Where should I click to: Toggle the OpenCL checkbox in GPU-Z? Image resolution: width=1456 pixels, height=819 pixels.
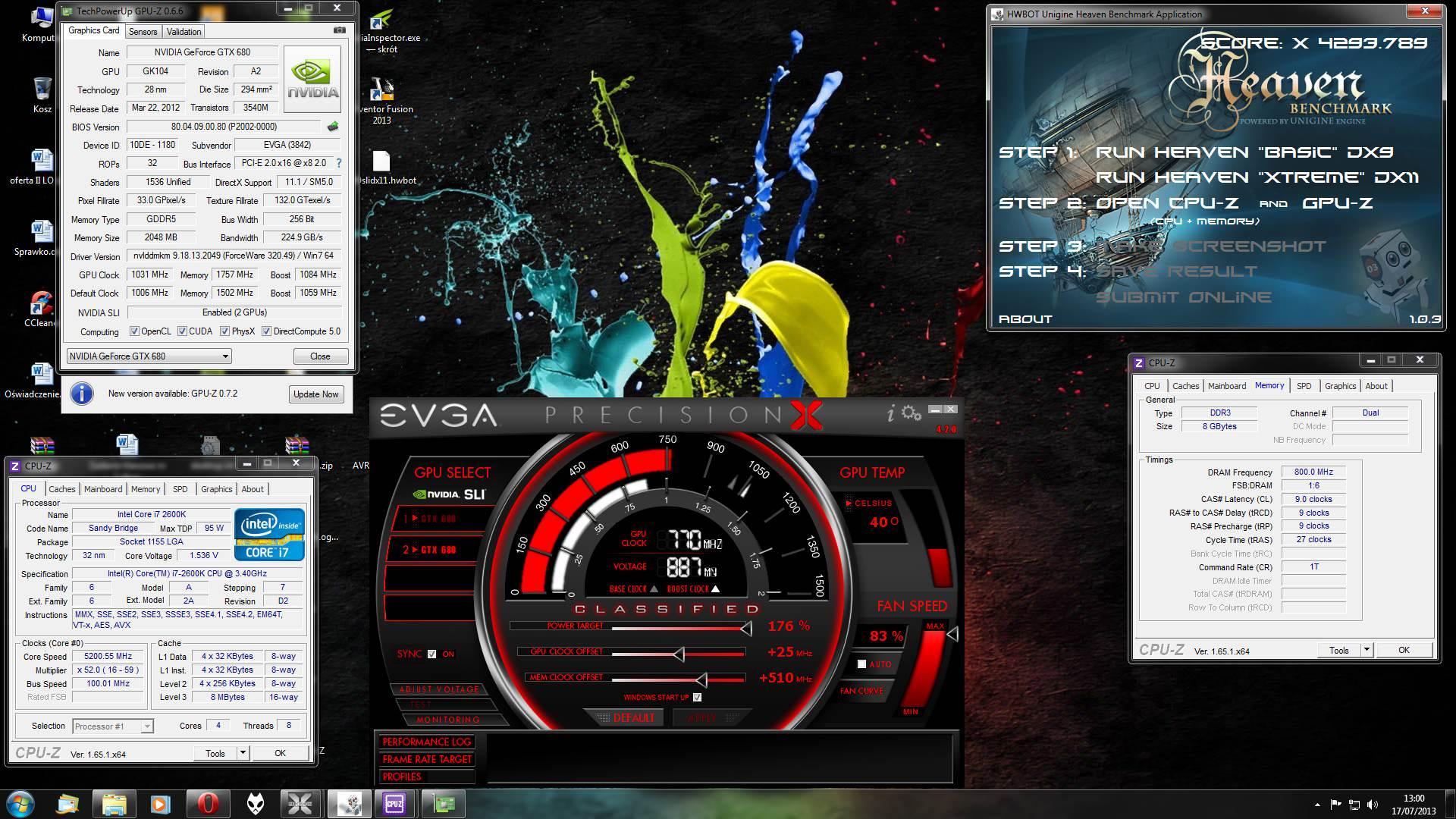pyautogui.click(x=134, y=331)
